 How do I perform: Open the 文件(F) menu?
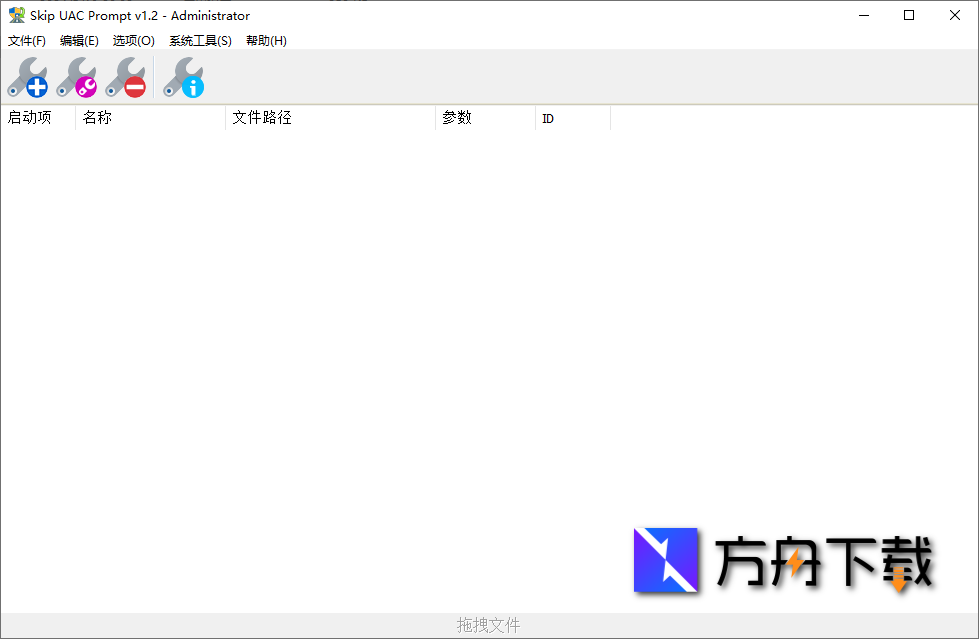27,41
